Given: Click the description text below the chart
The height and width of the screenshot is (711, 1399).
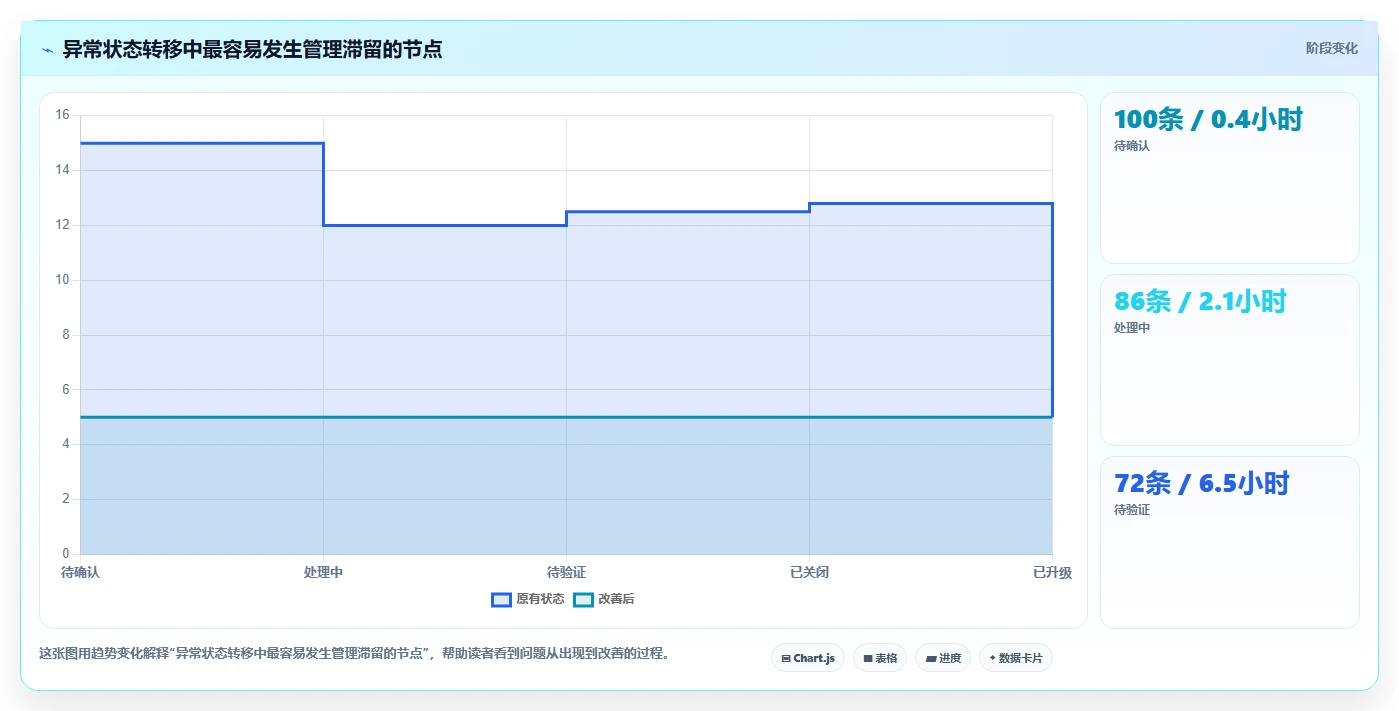Looking at the screenshot, I should (x=354, y=654).
